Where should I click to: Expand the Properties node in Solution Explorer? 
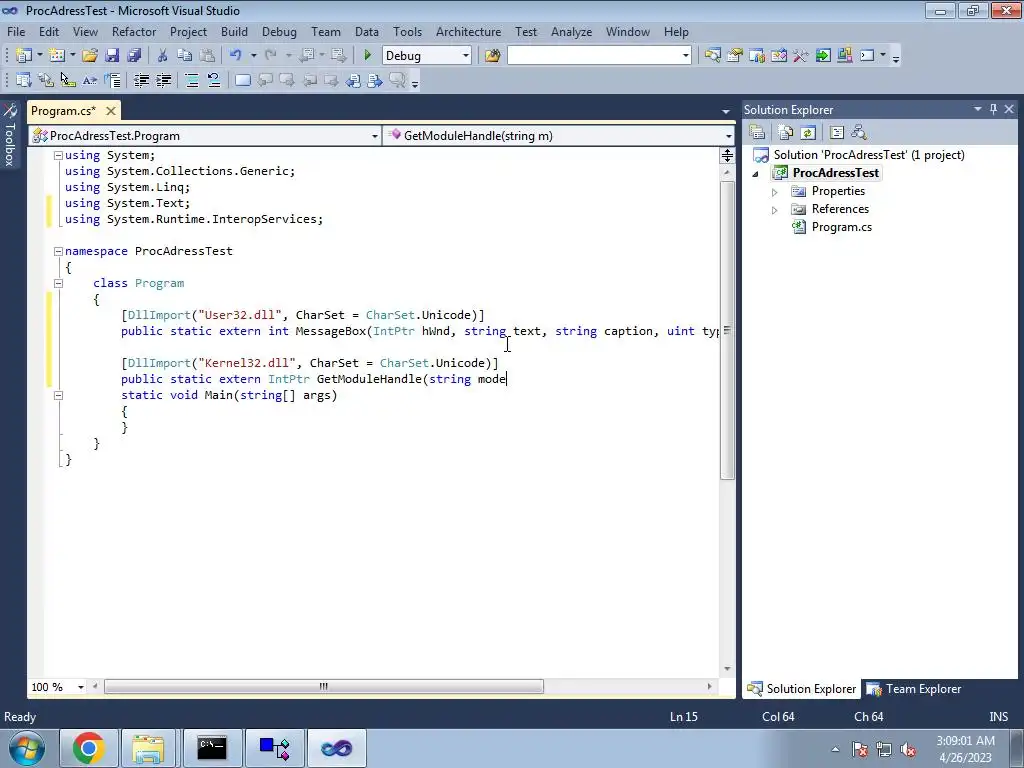click(x=775, y=192)
